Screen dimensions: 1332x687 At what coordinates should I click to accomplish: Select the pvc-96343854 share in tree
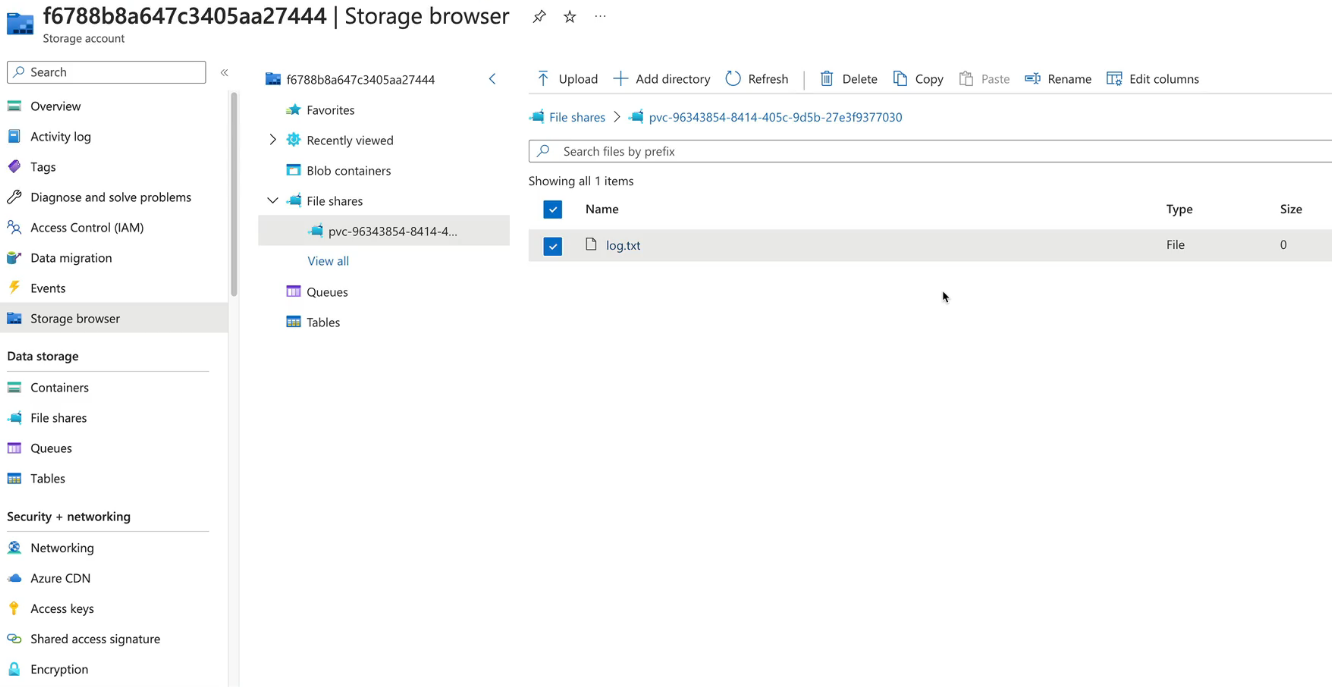384,231
